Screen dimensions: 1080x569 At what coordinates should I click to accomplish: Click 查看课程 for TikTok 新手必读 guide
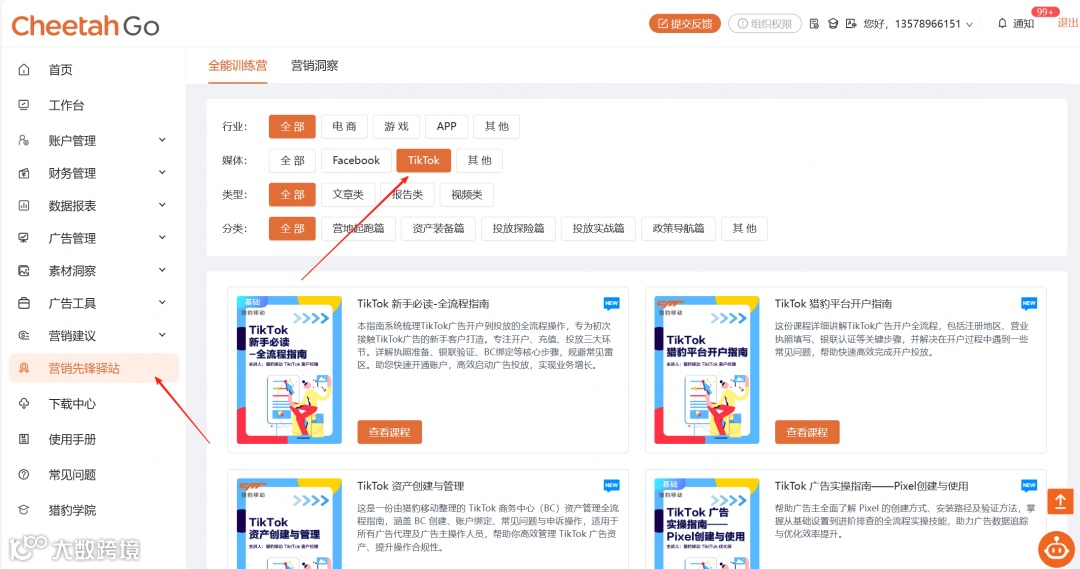click(x=389, y=432)
